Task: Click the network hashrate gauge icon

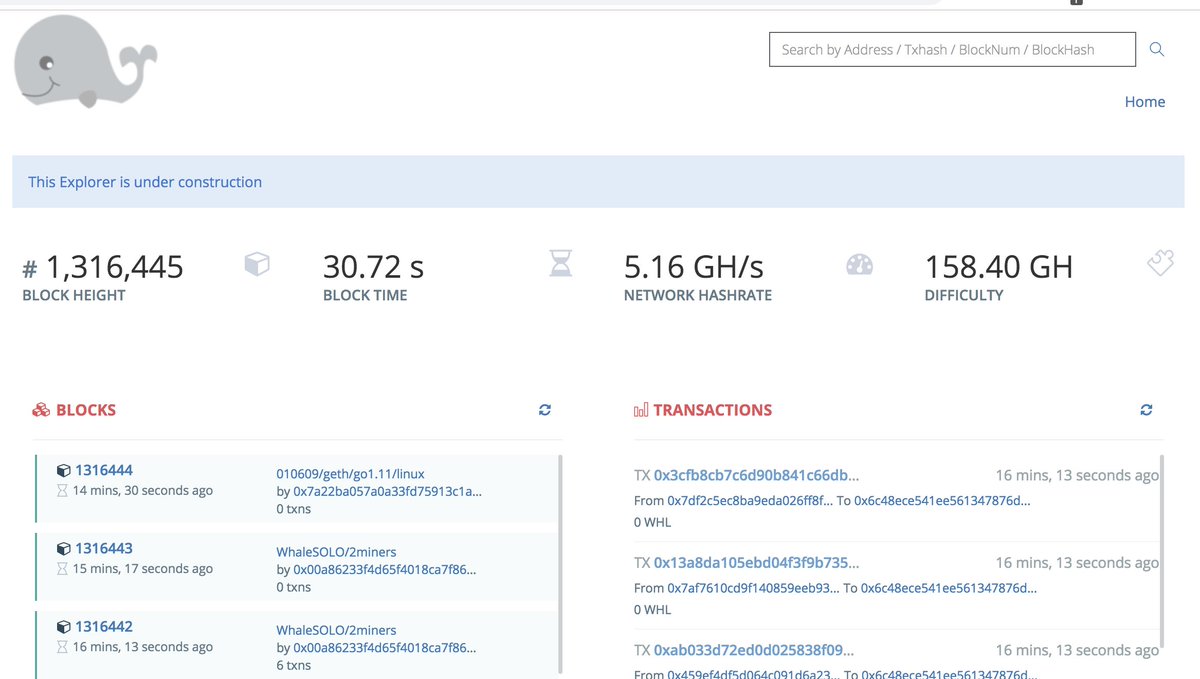Action: coord(860,264)
